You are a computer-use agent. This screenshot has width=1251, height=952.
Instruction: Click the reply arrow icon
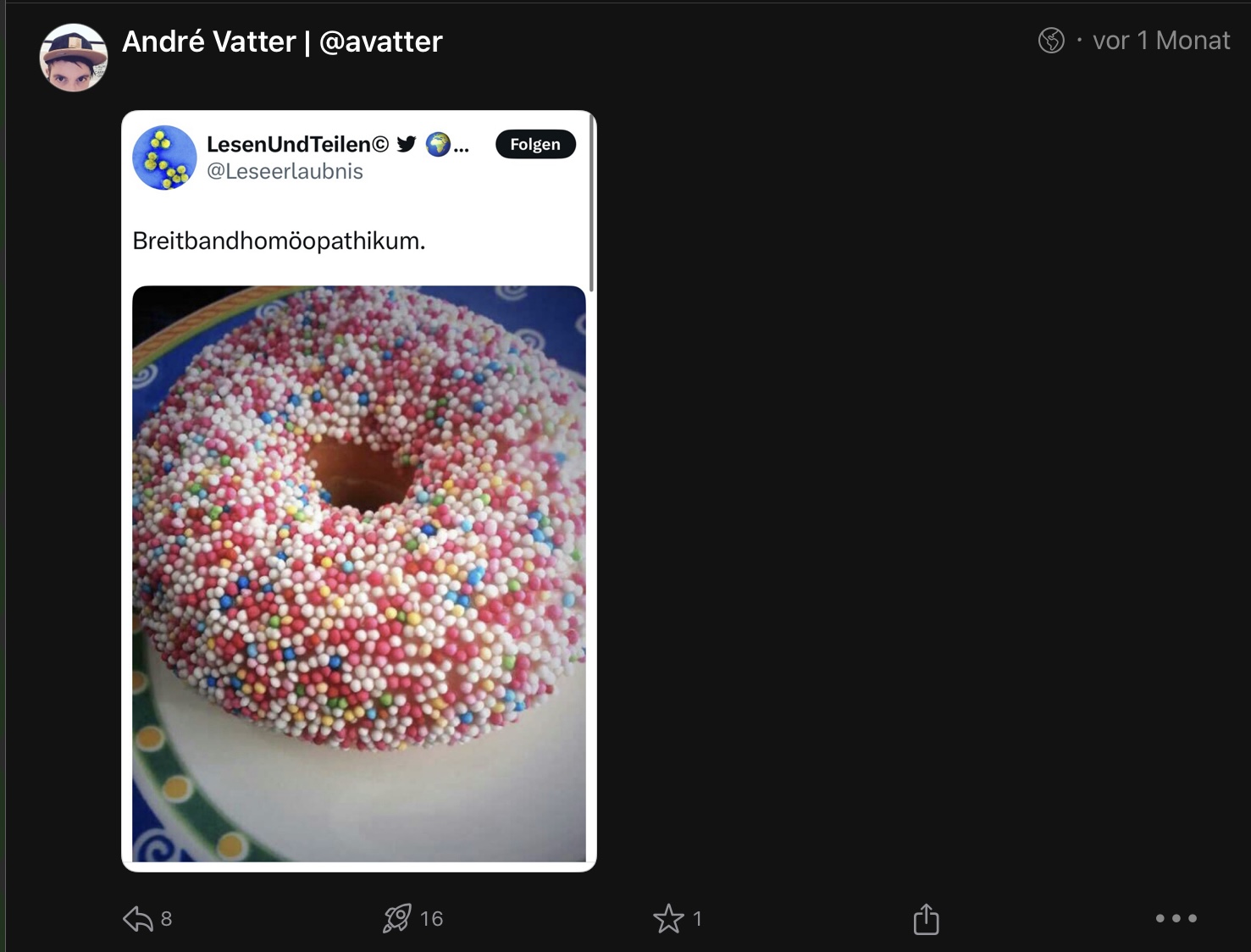coord(137,919)
